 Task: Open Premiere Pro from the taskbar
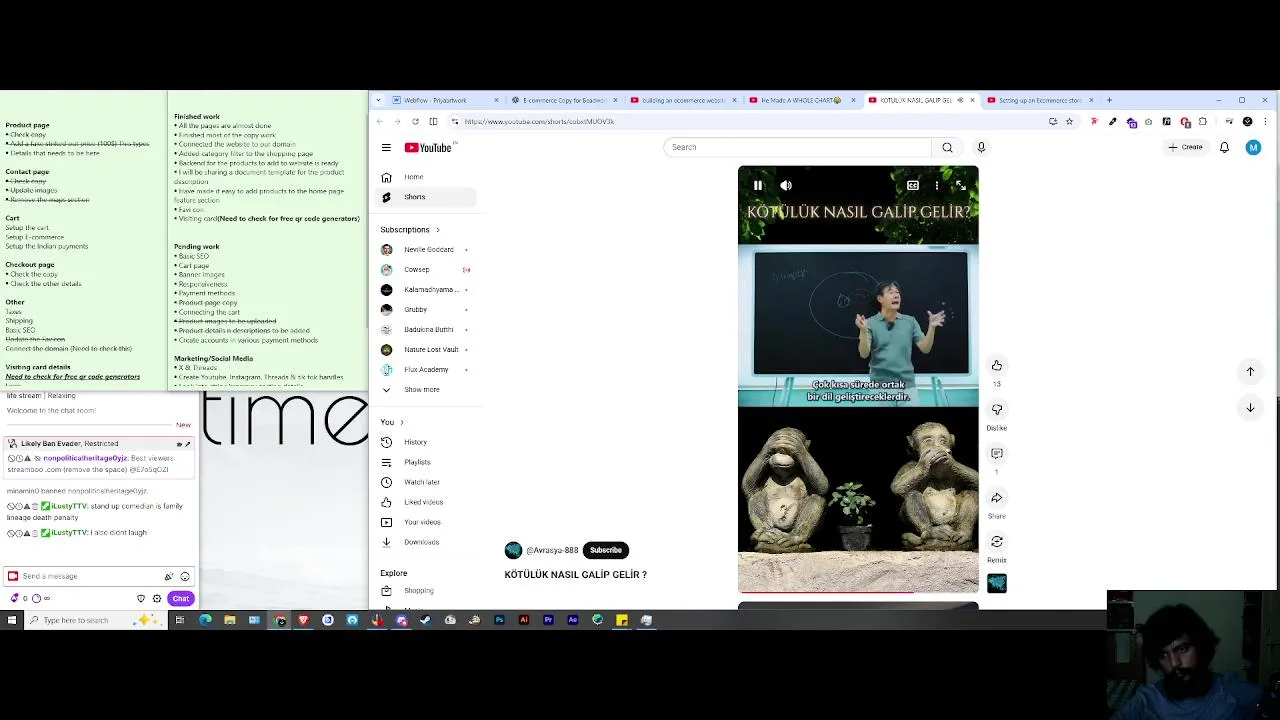[x=548, y=620]
